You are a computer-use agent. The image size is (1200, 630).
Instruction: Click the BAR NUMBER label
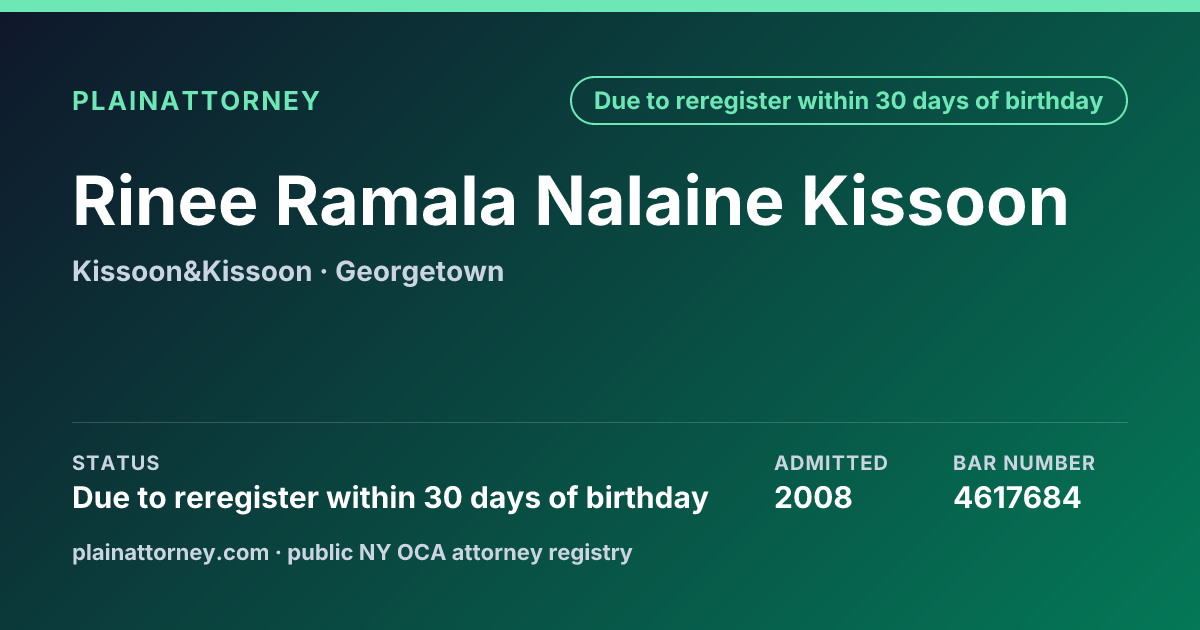click(x=1024, y=463)
